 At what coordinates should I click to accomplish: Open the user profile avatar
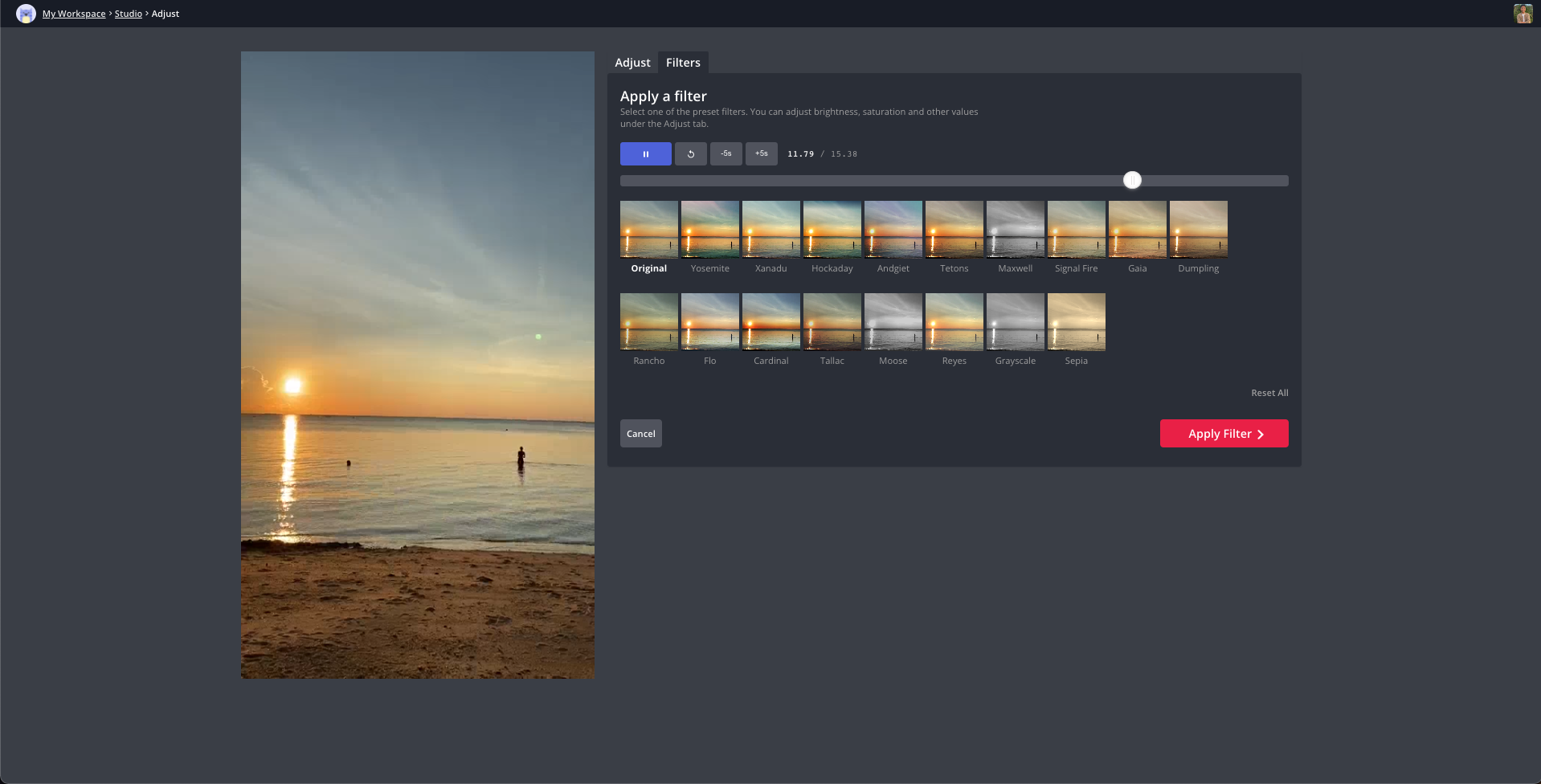[x=1523, y=14]
